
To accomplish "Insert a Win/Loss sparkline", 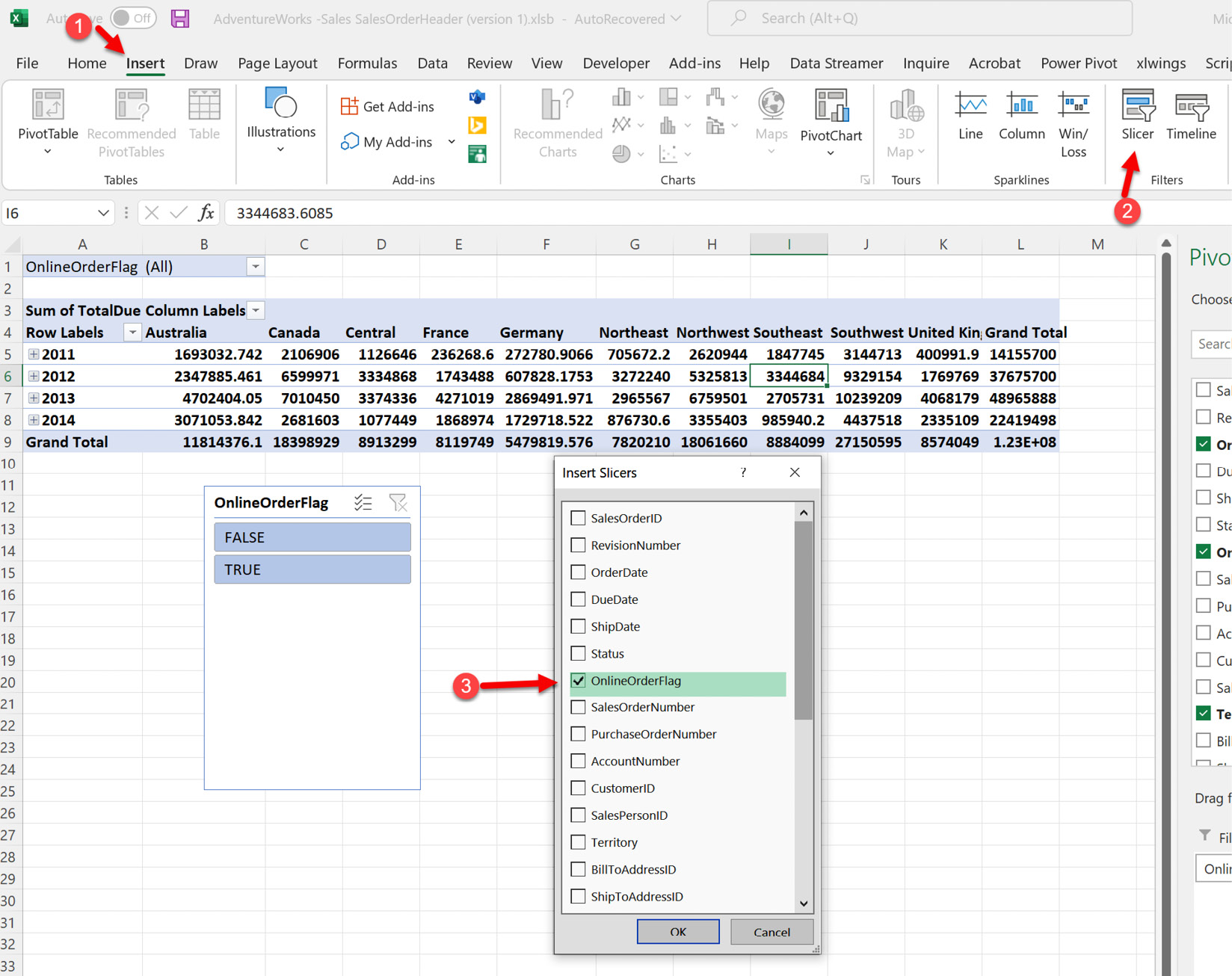I will (x=1074, y=123).
